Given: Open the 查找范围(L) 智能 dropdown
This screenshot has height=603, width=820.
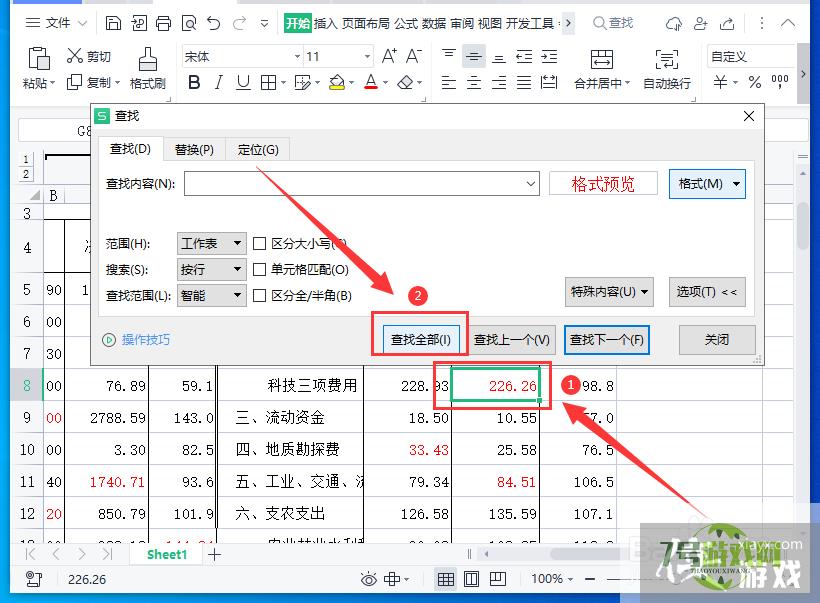Looking at the screenshot, I should pos(211,295).
